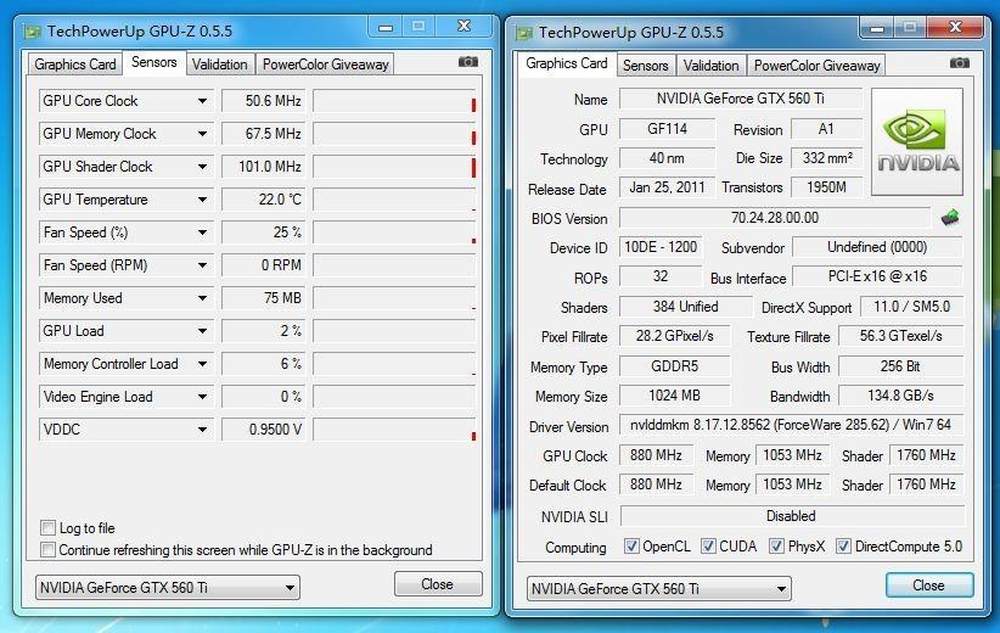
Task: Click the GPU Memory Clock graph
Action: 395,134
